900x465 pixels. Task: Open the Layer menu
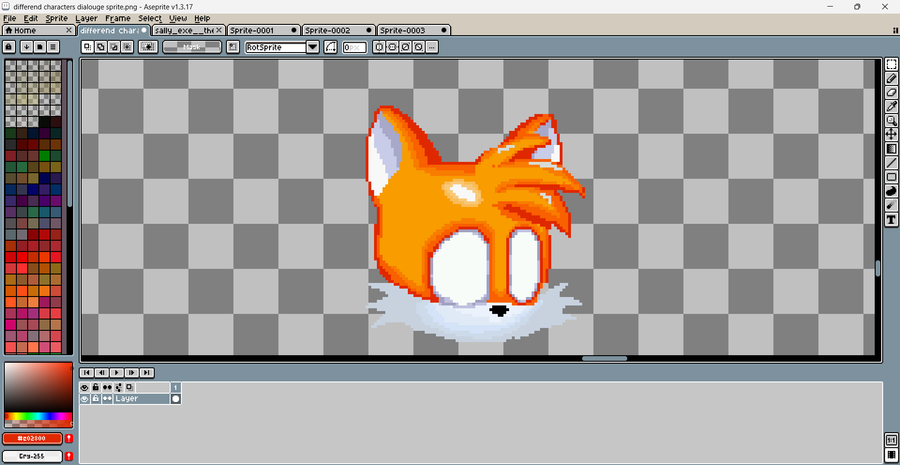coord(87,18)
